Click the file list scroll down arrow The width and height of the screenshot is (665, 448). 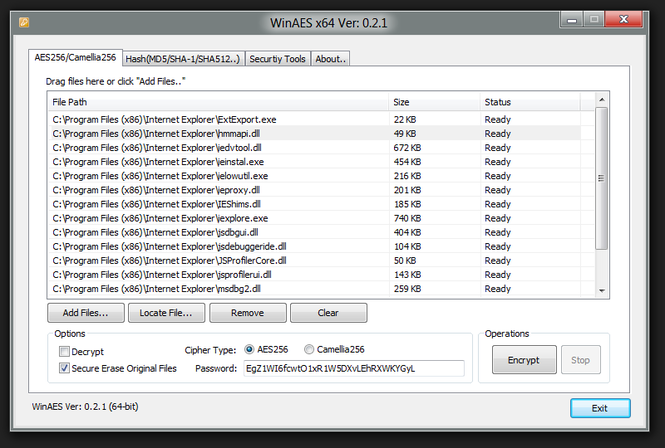tap(601, 290)
